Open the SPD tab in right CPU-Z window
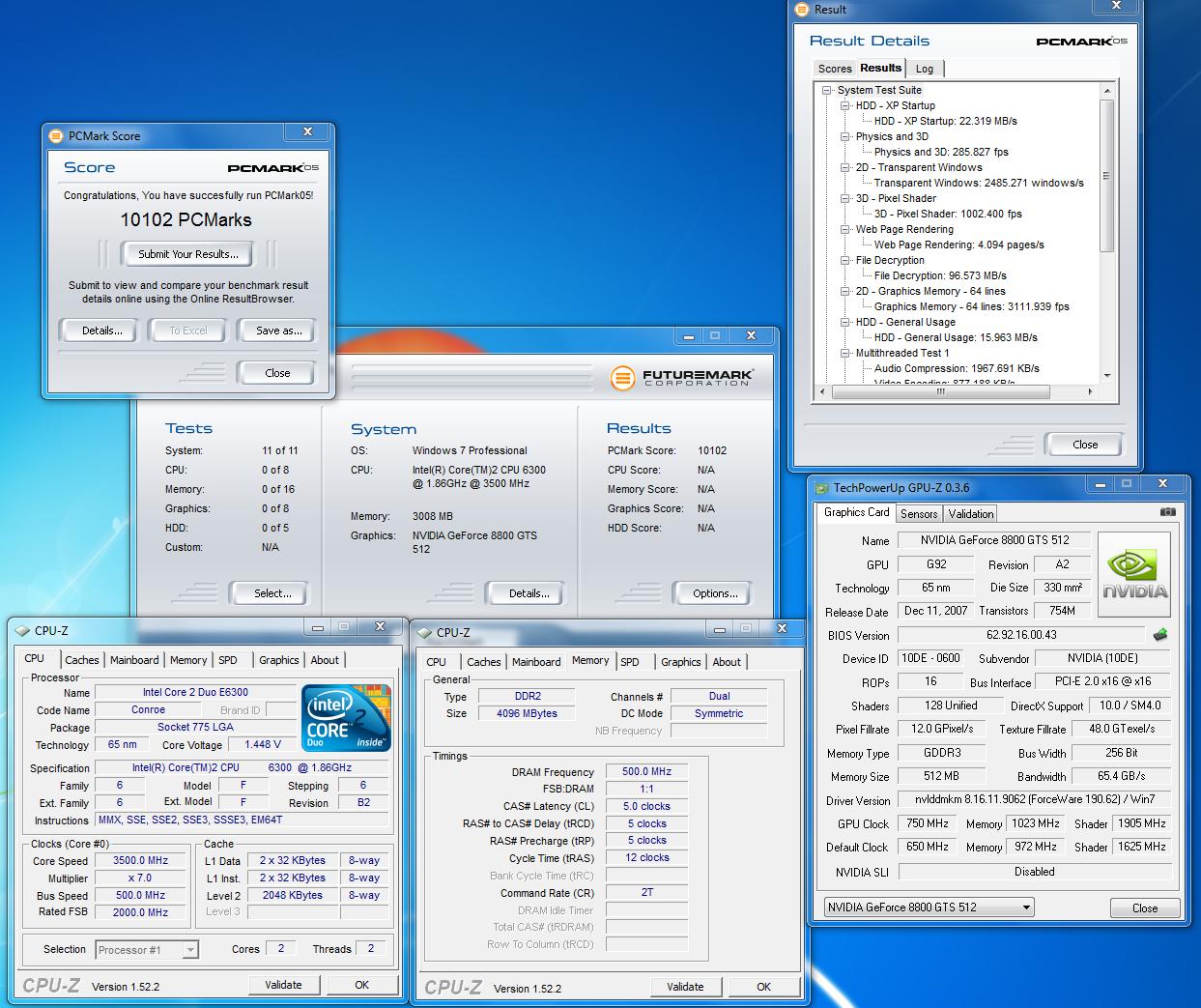The width and height of the screenshot is (1201, 1008). [630, 662]
